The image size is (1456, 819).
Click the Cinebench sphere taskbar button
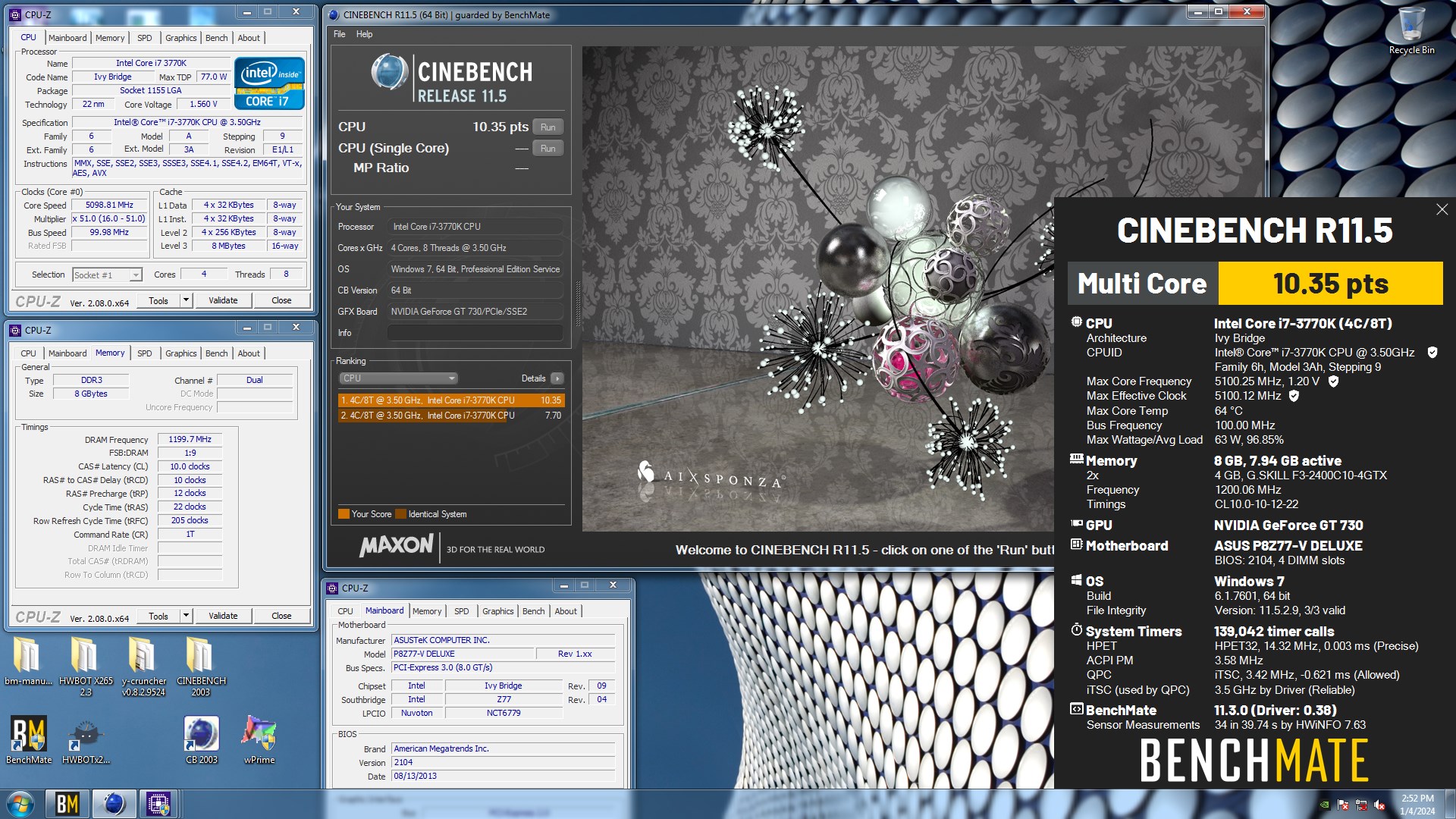coord(114,804)
